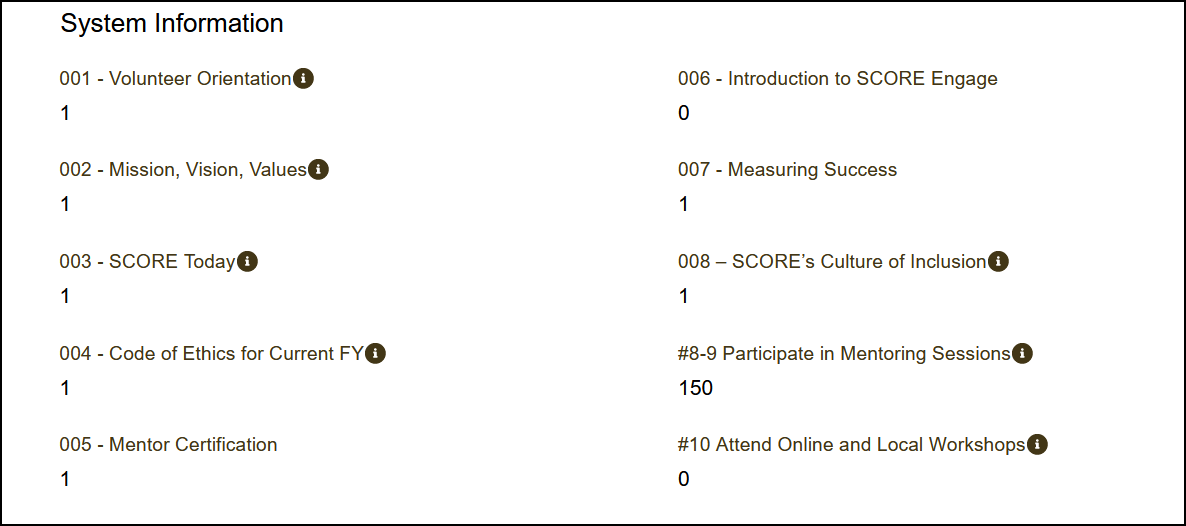Click the System Information heading
Viewport: 1186px width, 526px height.
click(172, 24)
